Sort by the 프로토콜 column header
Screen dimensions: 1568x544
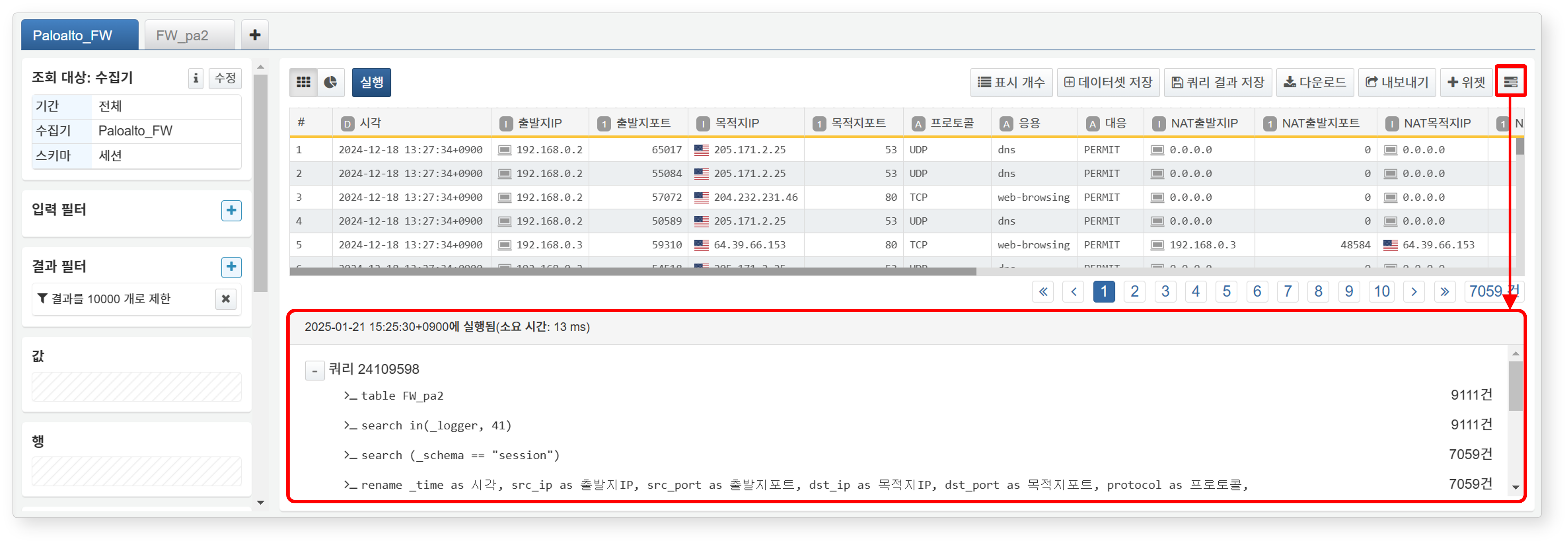coord(948,123)
